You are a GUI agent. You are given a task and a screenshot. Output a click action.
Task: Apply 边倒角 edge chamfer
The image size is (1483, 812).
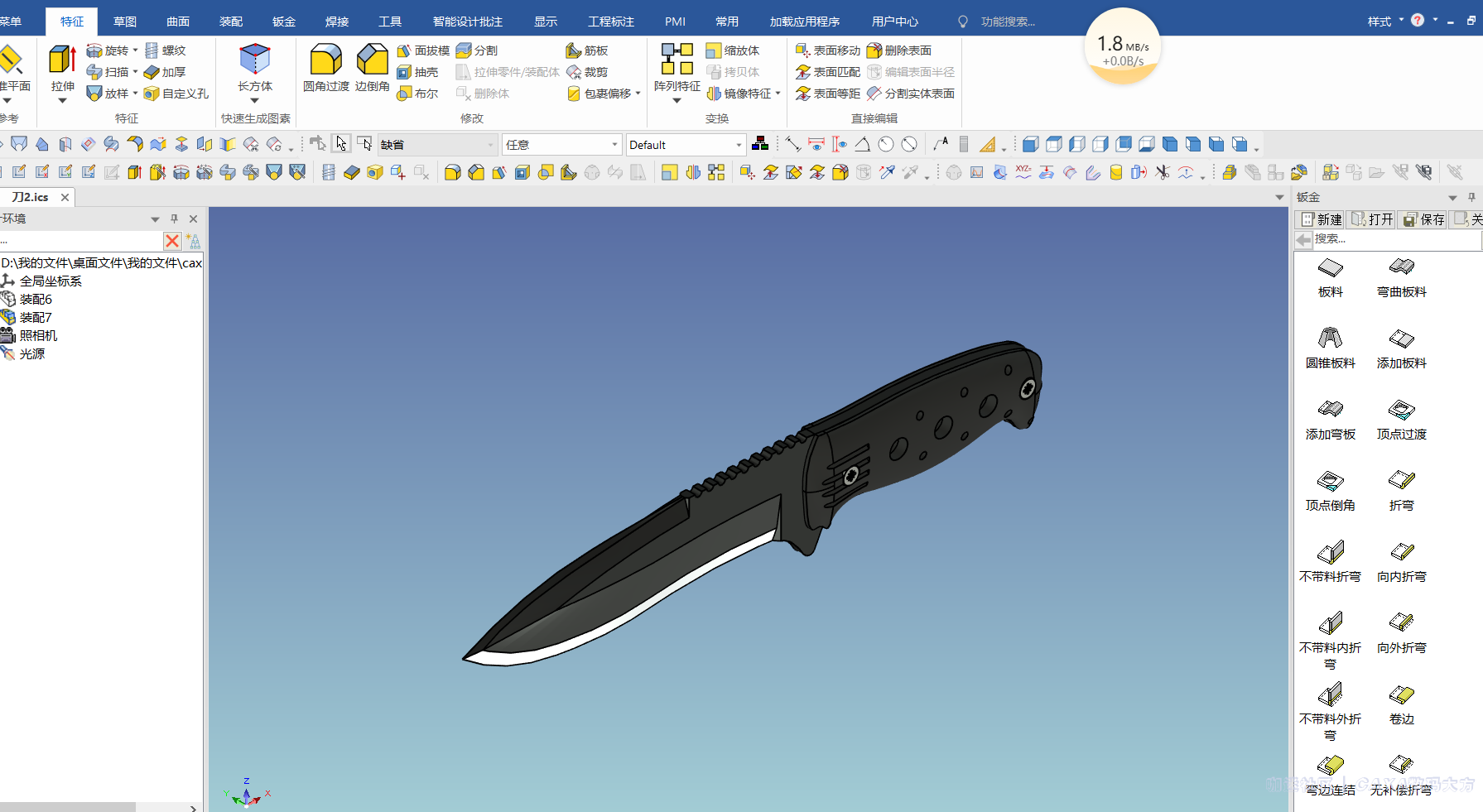(x=373, y=67)
